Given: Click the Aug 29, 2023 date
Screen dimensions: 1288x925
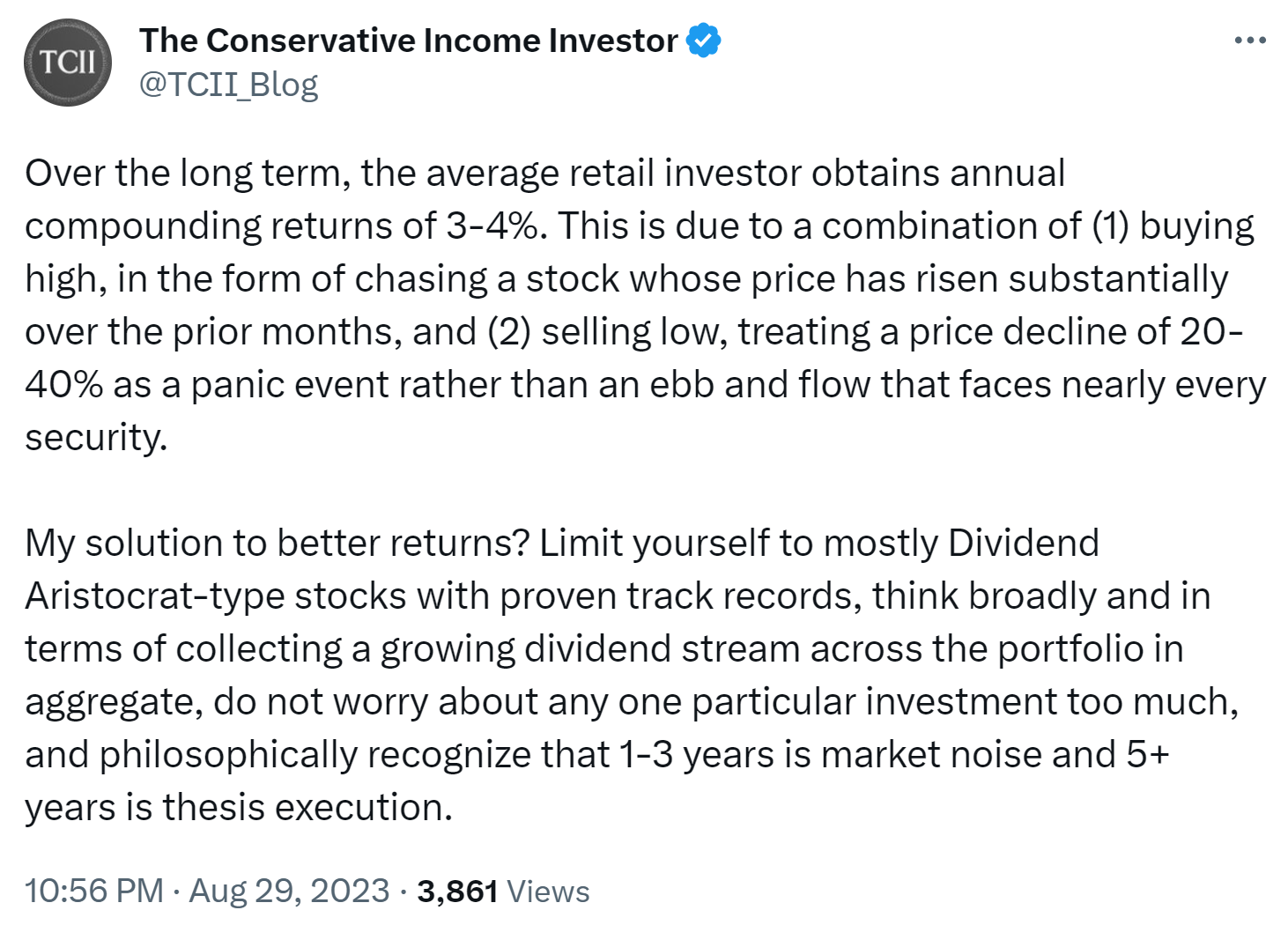Looking at the screenshot, I should pos(289,891).
